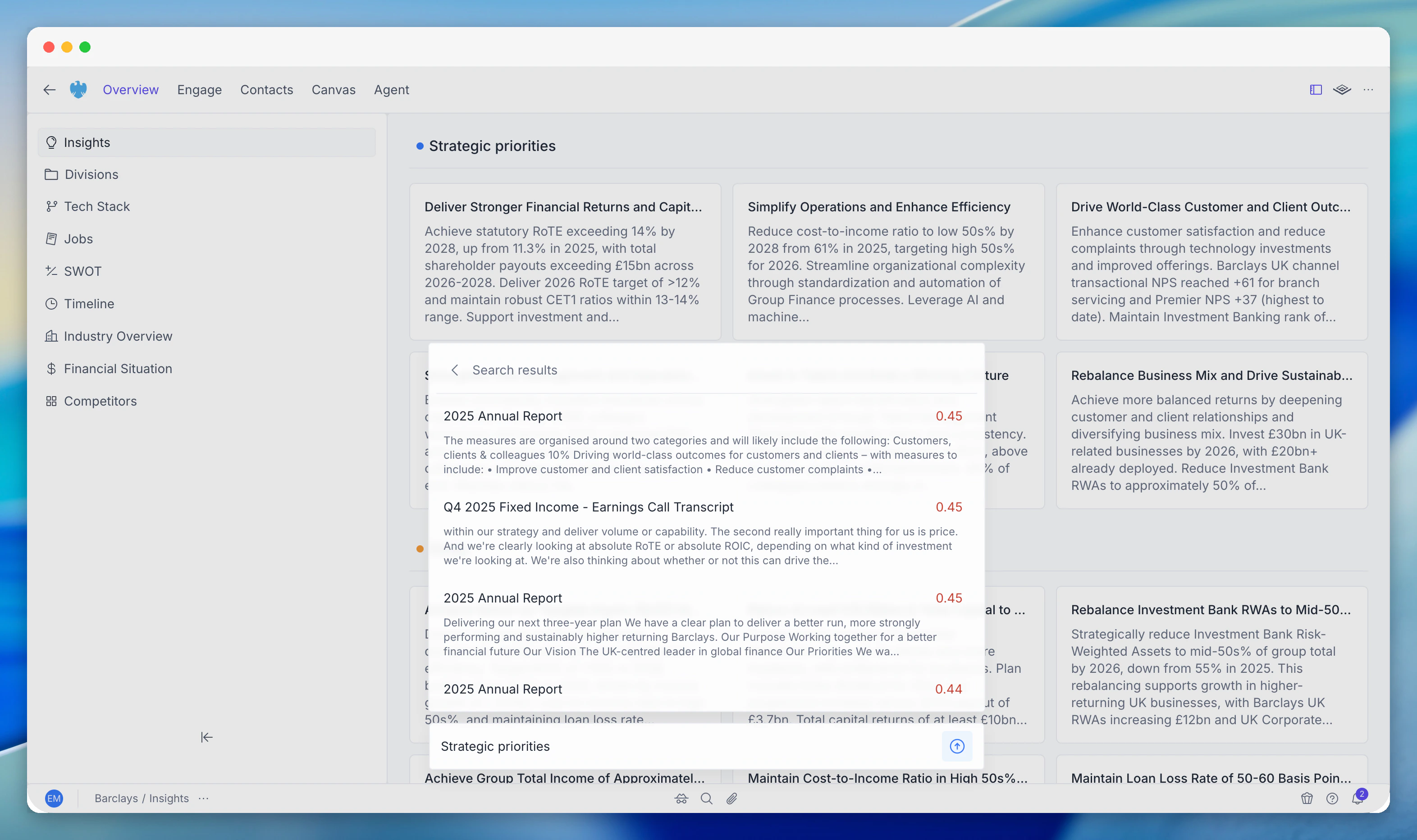Image resolution: width=1417 pixels, height=840 pixels.
Task: Switch to the Overview tab
Action: pos(131,89)
